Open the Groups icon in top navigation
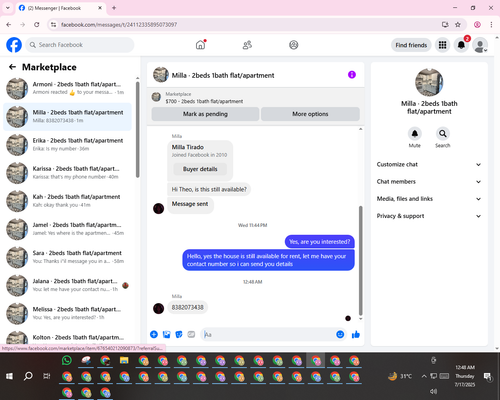This screenshot has height=400, width=500. pos(294,45)
